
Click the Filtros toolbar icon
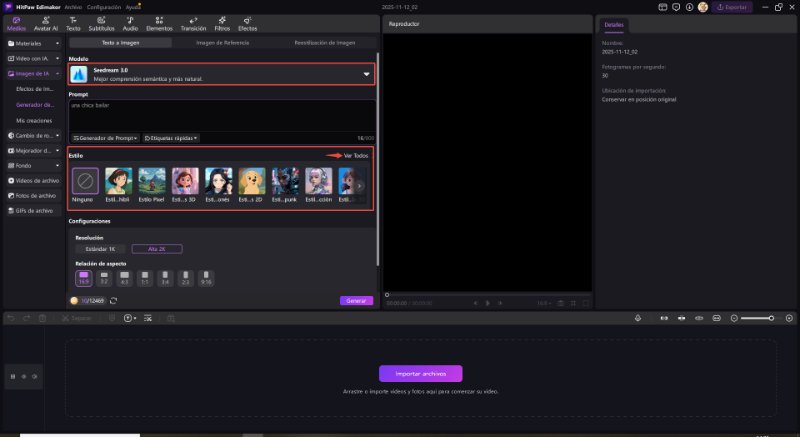tap(221, 24)
